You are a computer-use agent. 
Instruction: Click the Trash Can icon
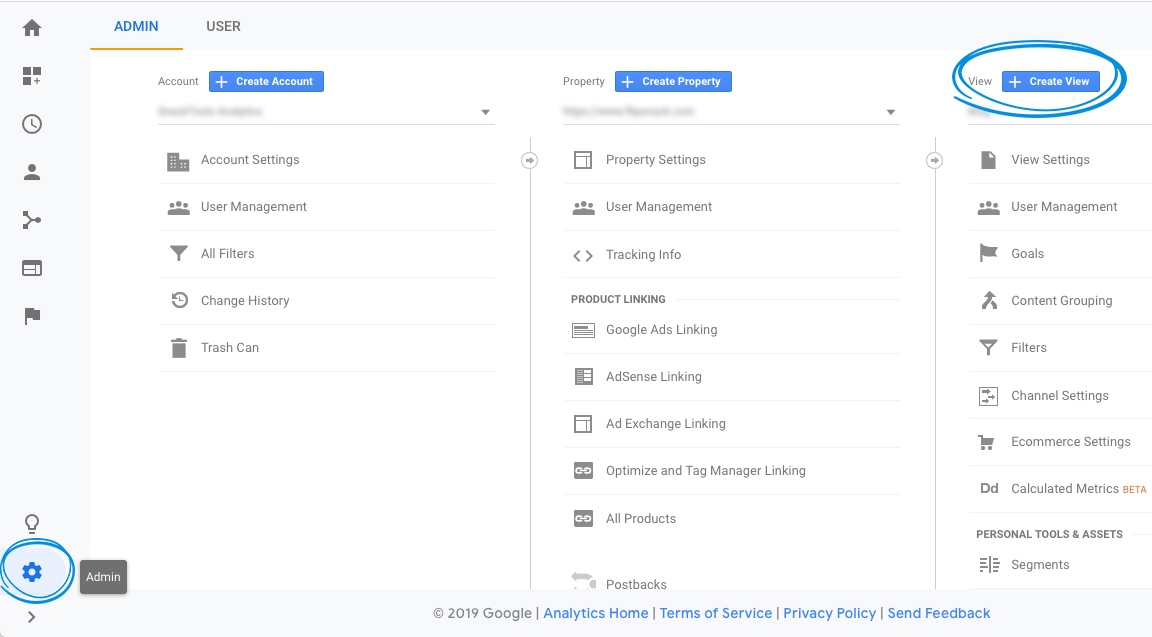[x=179, y=348]
